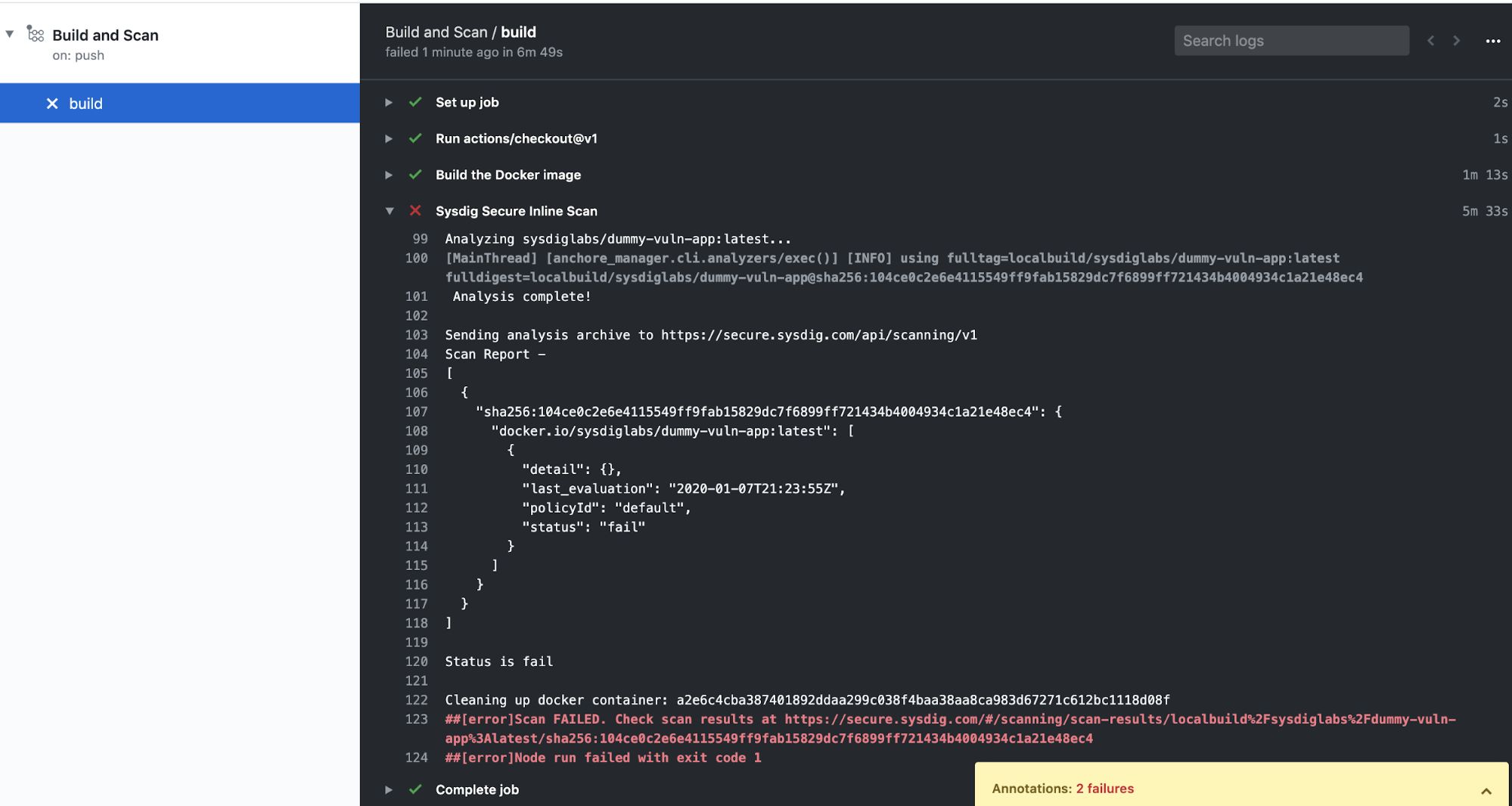Select log line number 103
The height and width of the screenshot is (806, 1512).
pos(417,335)
